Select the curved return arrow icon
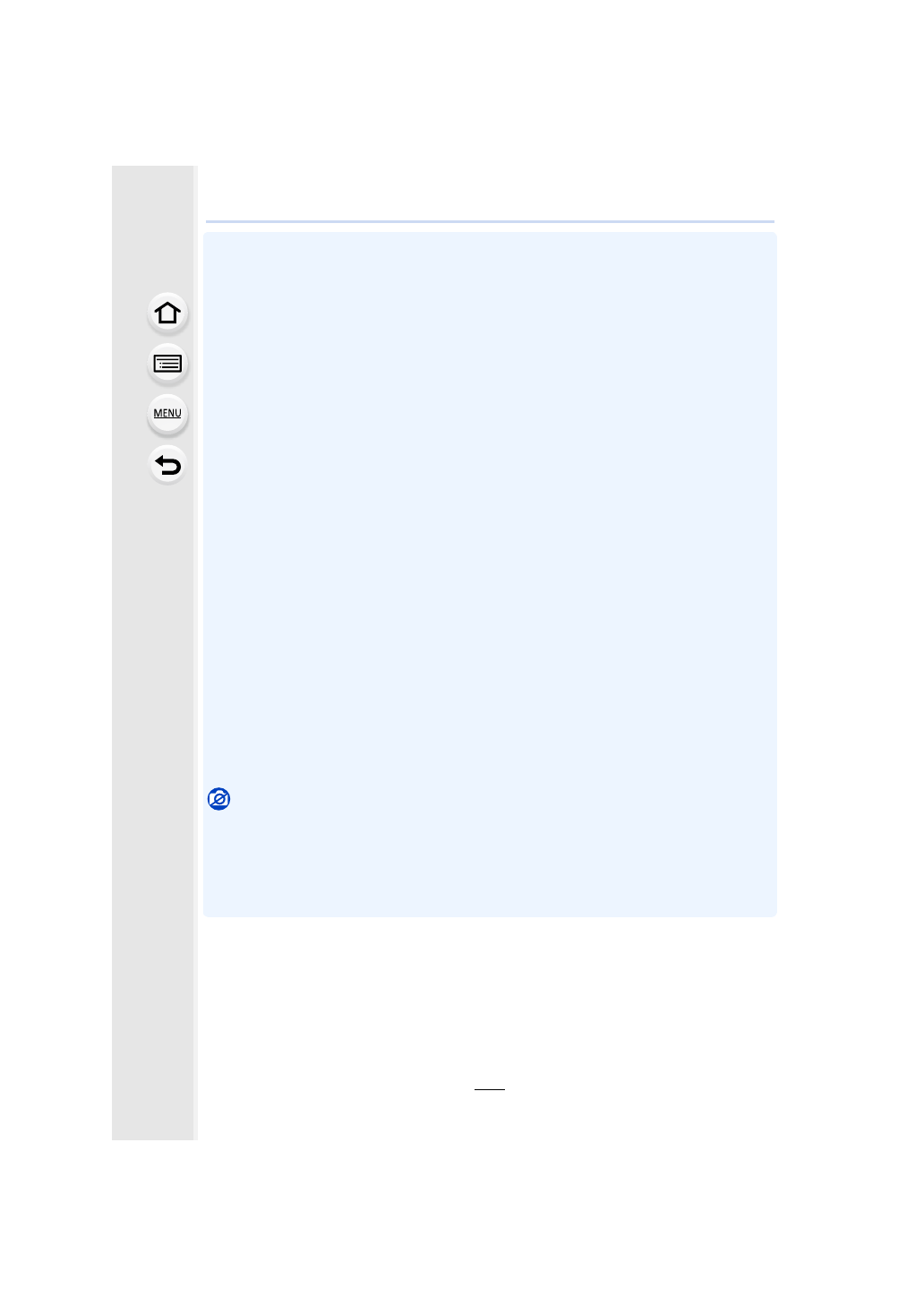 (x=167, y=465)
